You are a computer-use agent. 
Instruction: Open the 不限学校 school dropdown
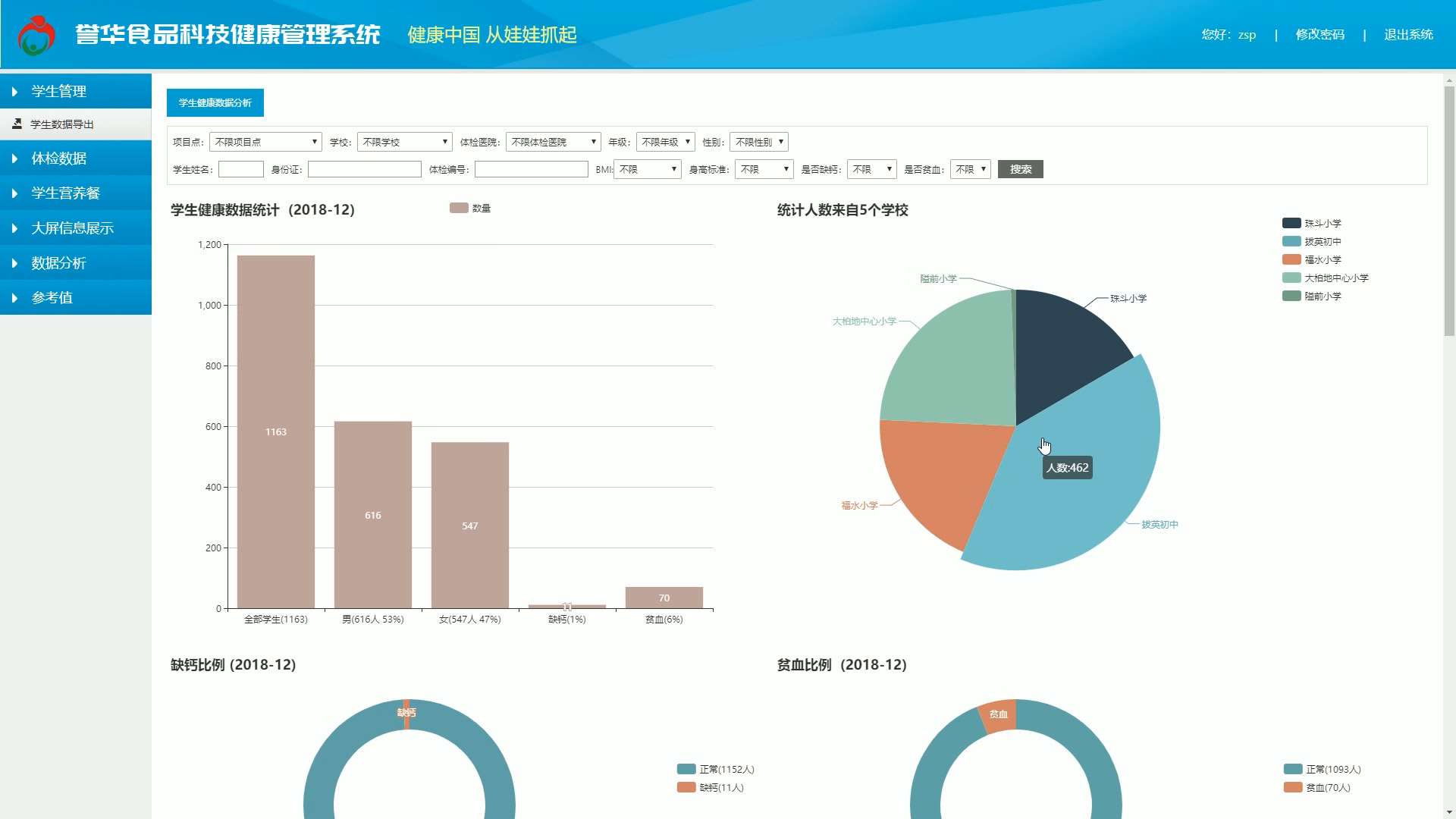tap(404, 142)
